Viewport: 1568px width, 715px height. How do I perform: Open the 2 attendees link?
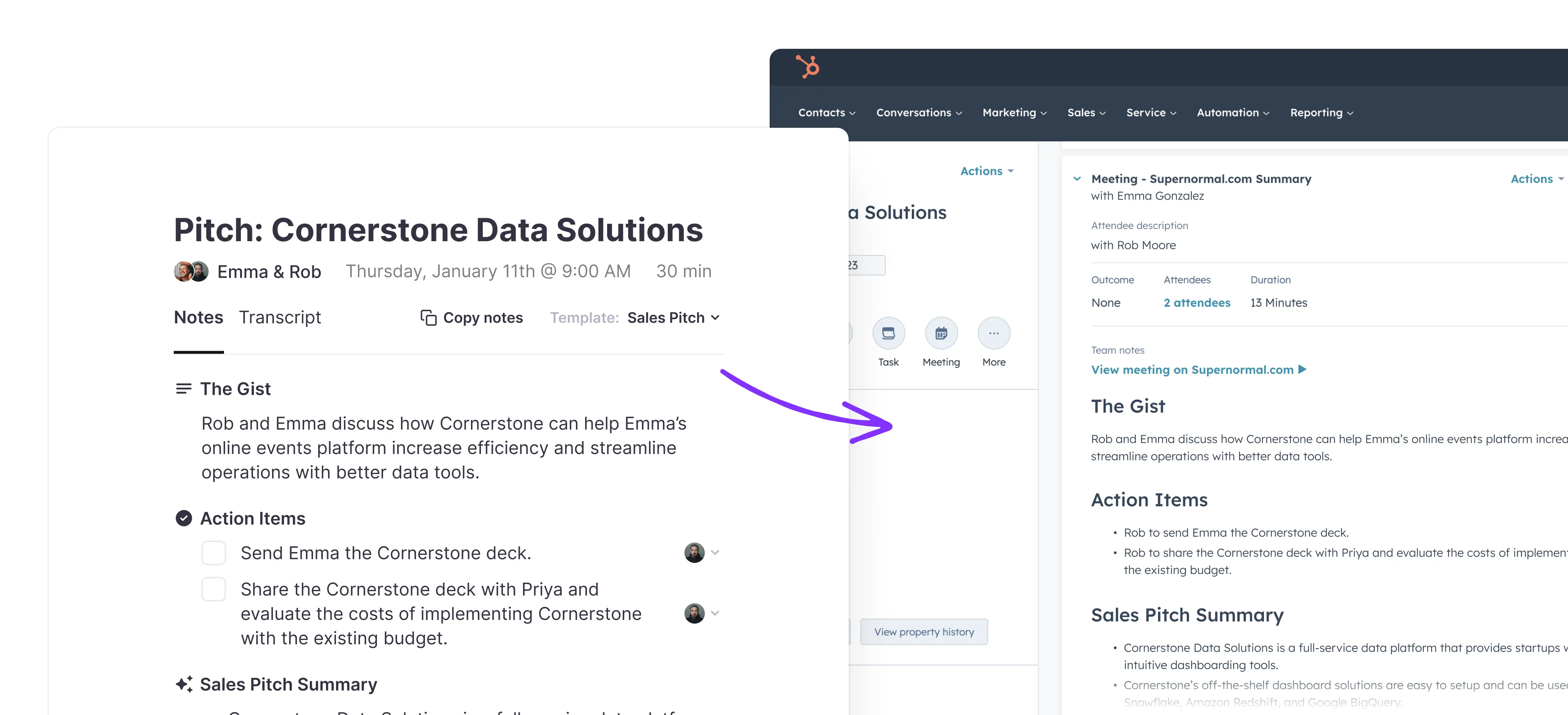pos(1197,303)
